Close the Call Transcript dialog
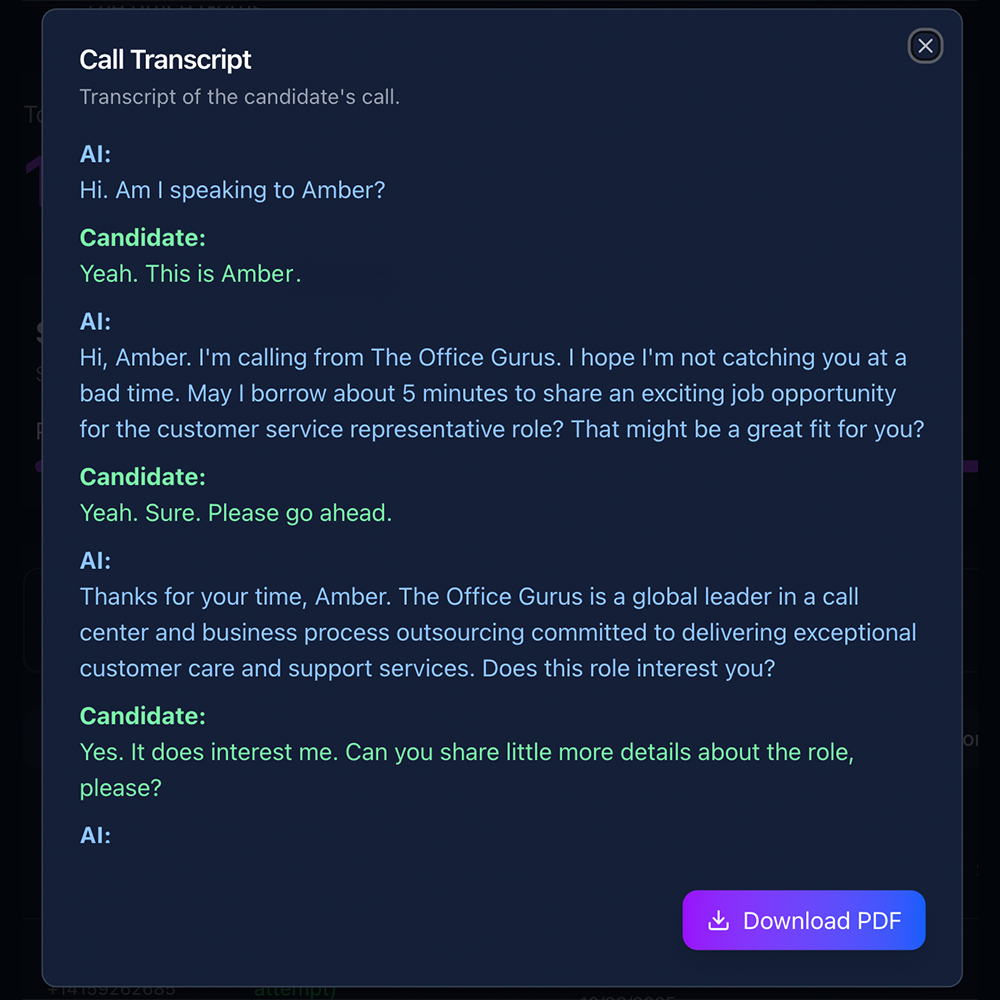This screenshot has width=1000, height=1000. pyautogui.click(x=925, y=46)
